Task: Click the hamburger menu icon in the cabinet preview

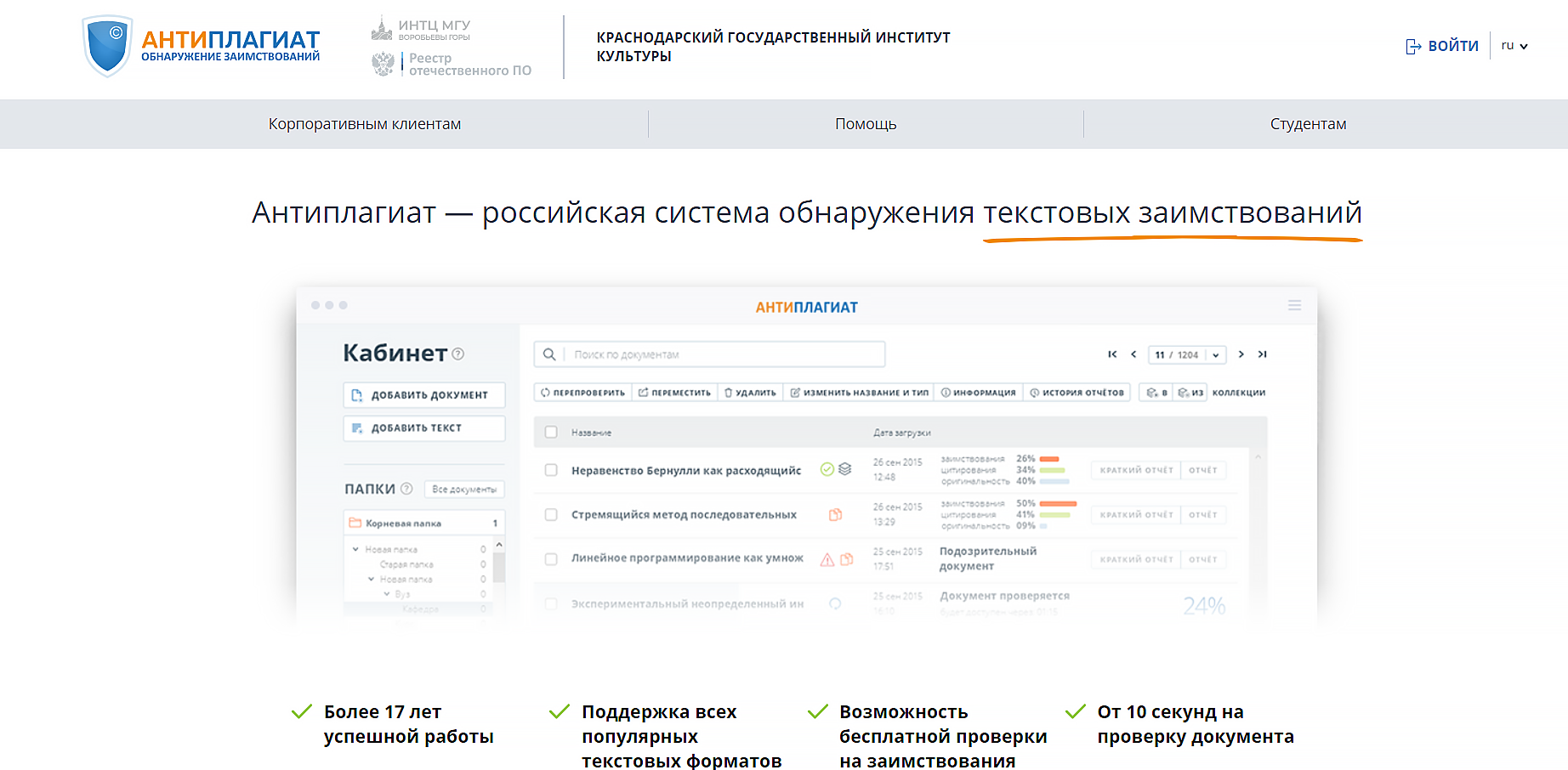Action: pos(1294,305)
